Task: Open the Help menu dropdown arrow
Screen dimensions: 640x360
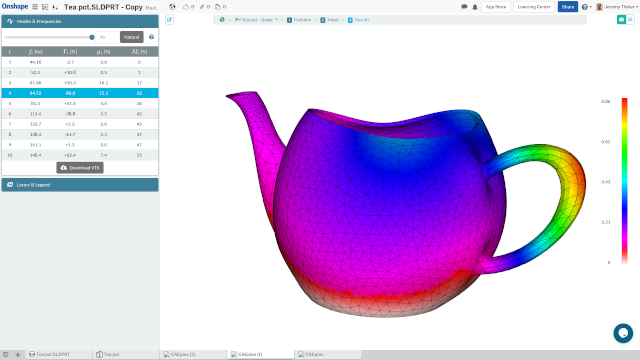Action: tap(590, 7)
